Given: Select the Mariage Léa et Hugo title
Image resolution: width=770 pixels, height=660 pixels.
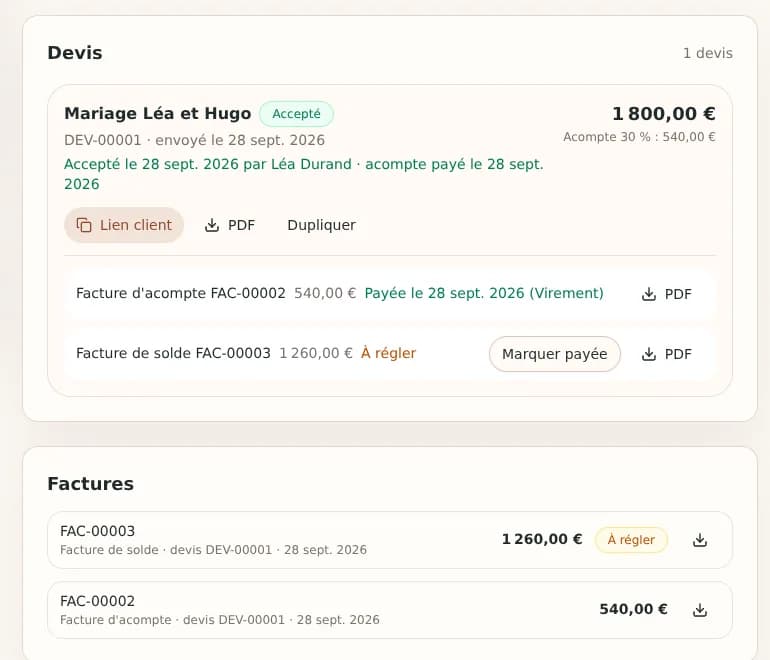Looking at the screenshot, I should [x=158, y=113].
